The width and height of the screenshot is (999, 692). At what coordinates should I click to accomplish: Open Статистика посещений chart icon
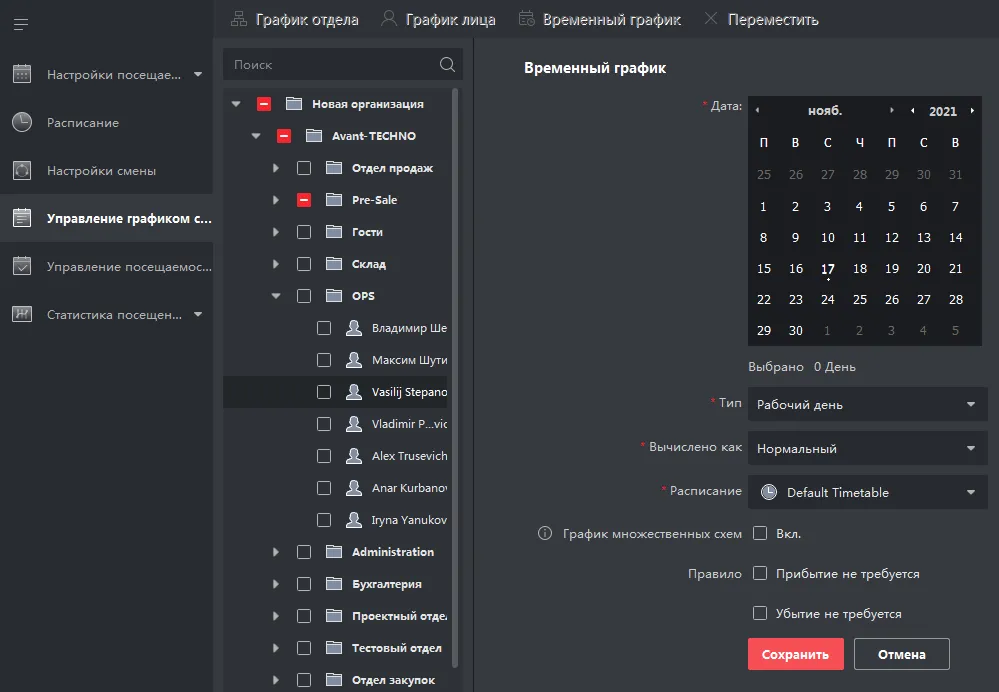pyautogui.click(x=22, y=314)
